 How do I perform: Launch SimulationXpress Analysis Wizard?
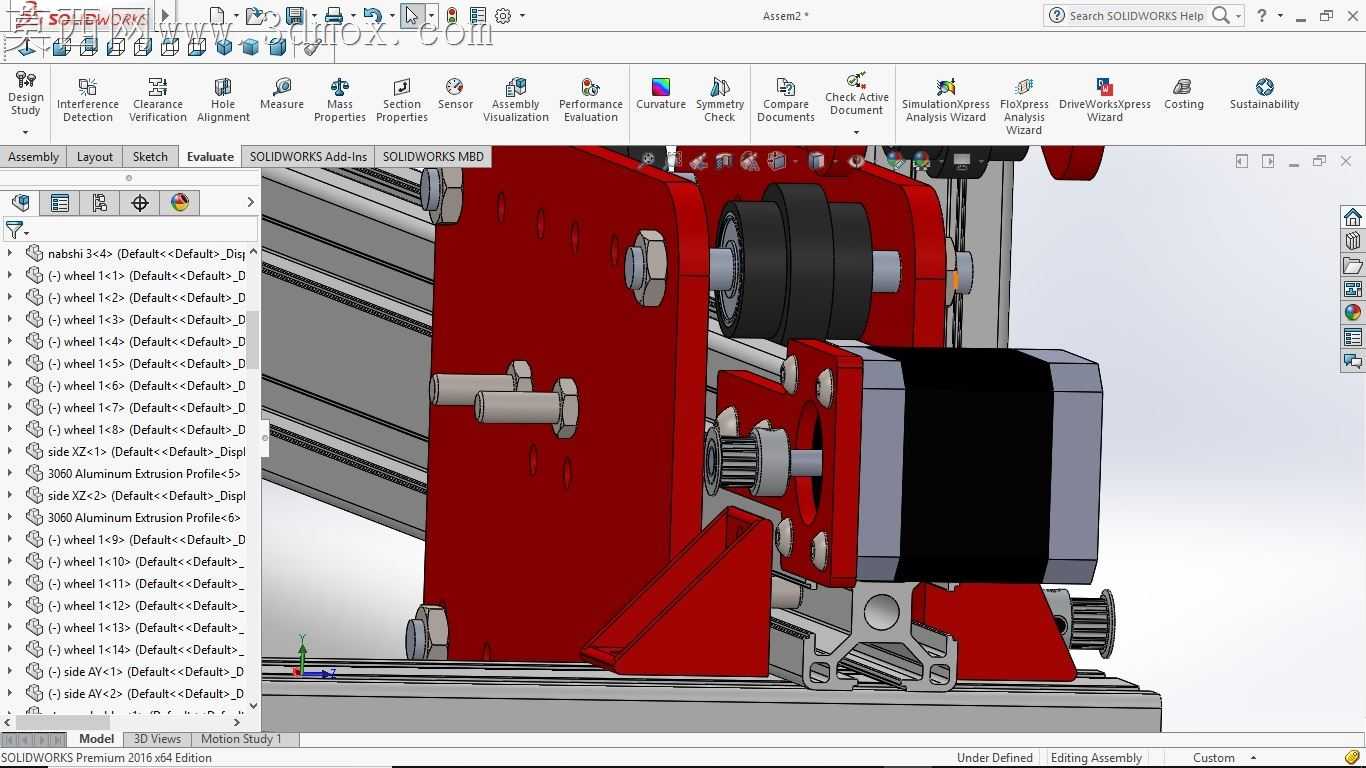click(x=946, y=100)
